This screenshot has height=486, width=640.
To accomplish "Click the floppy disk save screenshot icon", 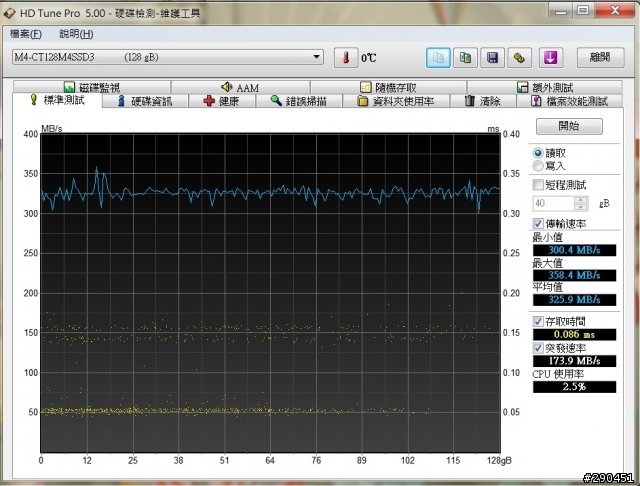I will coord(492,58).
